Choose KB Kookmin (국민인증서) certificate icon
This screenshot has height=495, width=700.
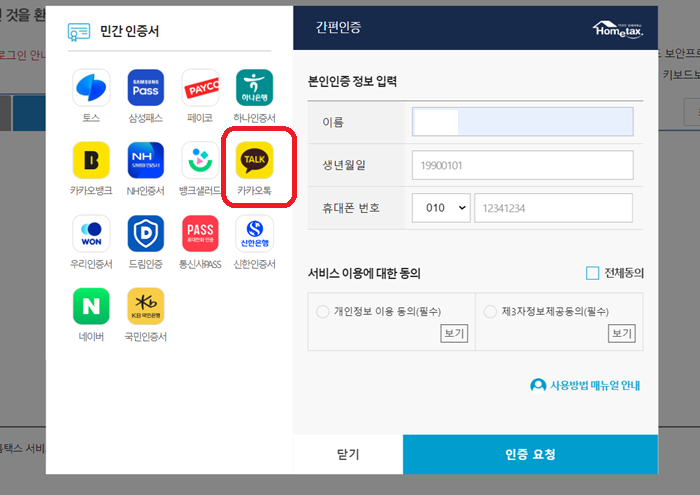click(x=146, y=306)
